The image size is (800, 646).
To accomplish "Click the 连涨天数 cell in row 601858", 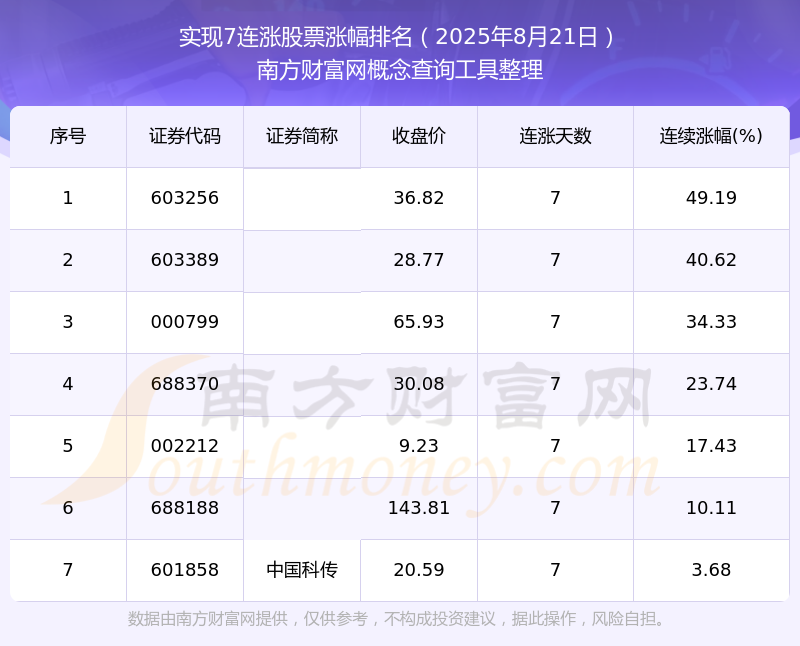I will (555, 570).
